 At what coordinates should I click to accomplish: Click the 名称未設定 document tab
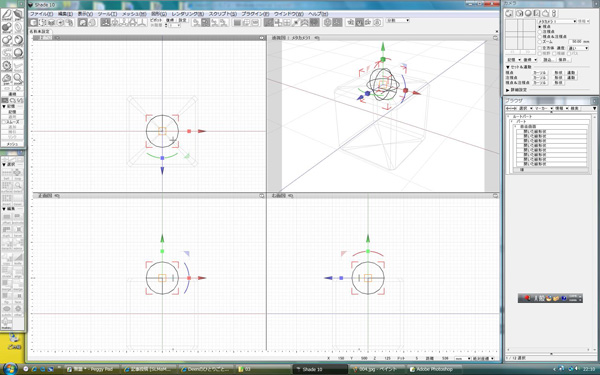[x=40, y=32]
